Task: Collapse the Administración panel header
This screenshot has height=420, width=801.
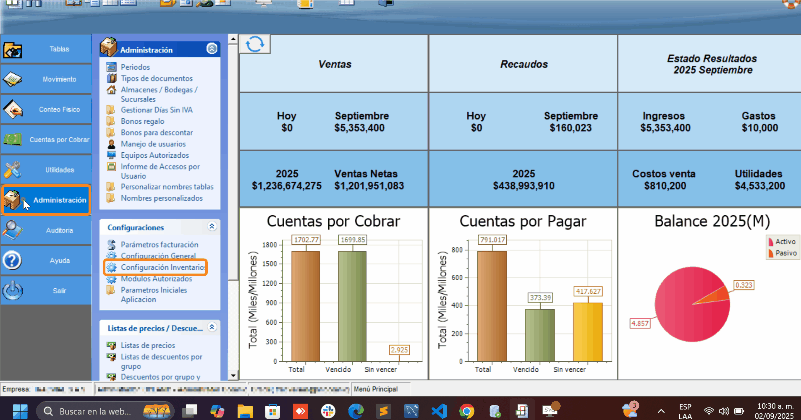Action: (x=211, y=49)
